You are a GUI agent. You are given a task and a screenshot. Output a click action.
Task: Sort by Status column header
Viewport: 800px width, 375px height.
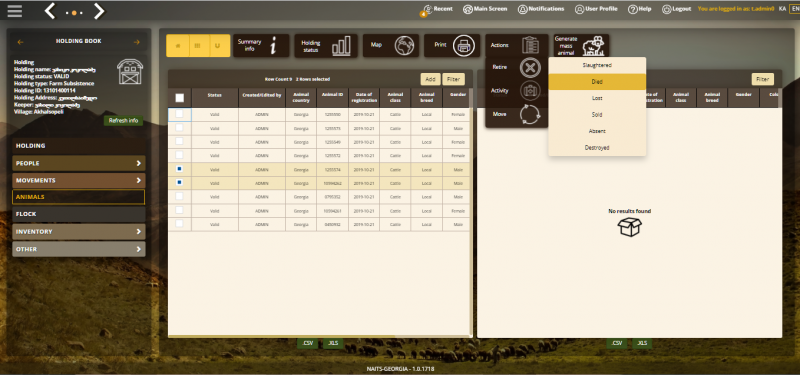tap(215, 98)
